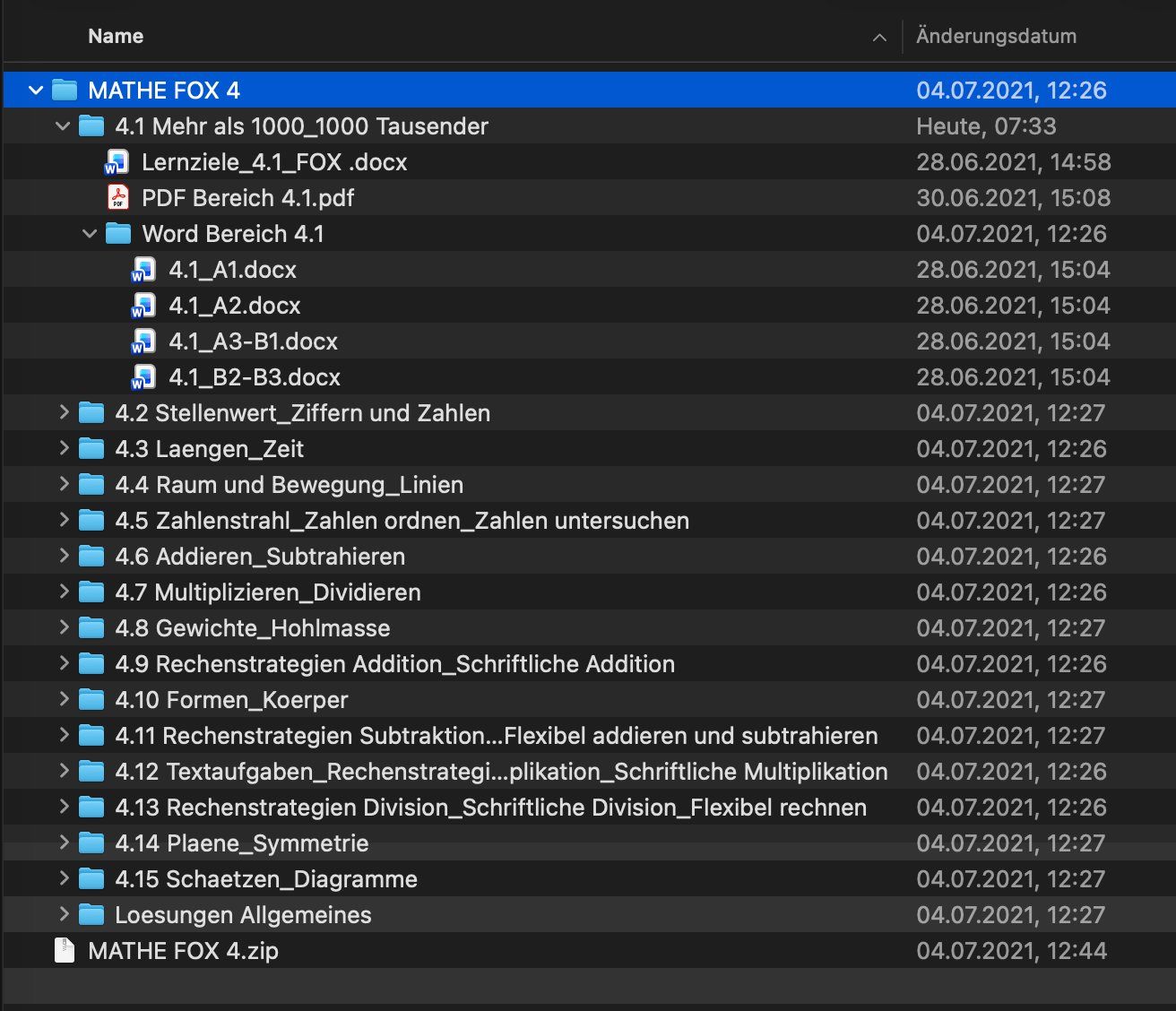Select the 4.10 Formen_Koerper folder row
The width and height of the screenshot is (1176, 1011).
588,700
